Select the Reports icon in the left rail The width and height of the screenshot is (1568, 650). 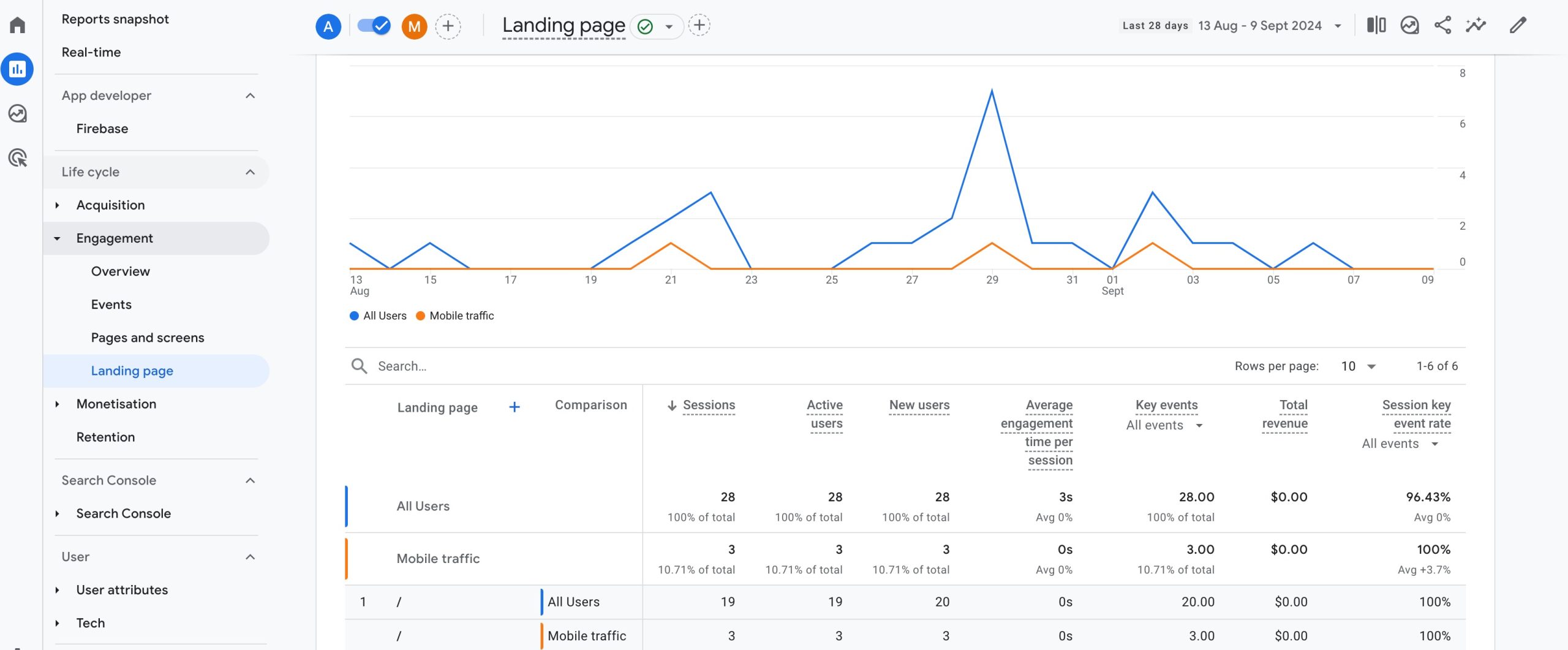click(17, 69)
